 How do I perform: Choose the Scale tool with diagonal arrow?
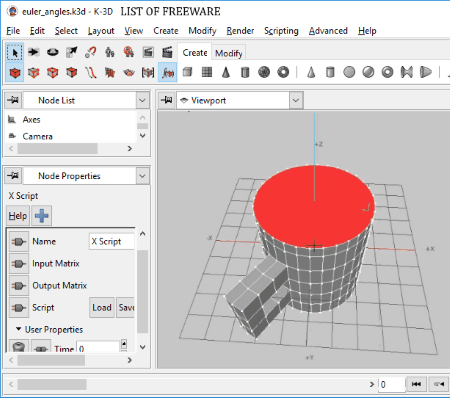click(x=72, y=52)
